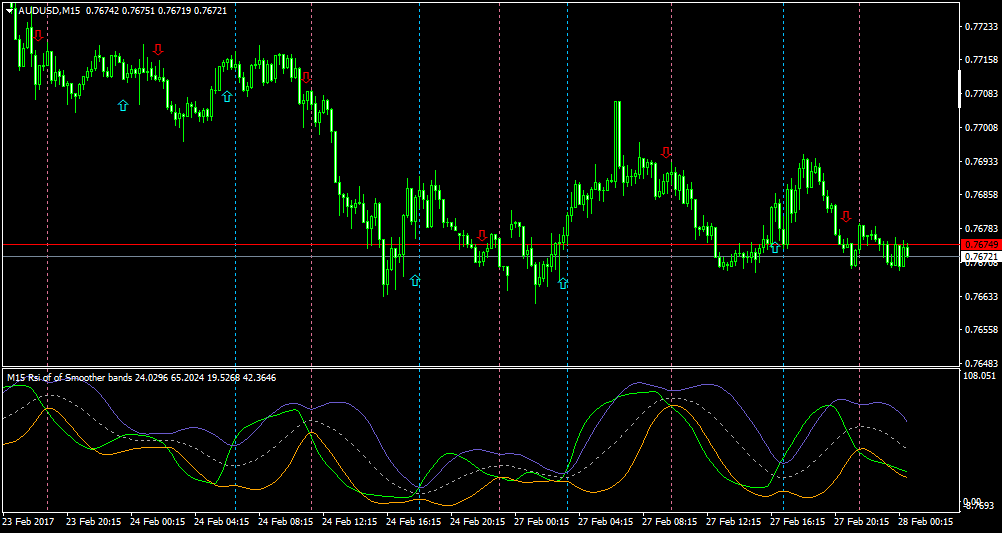Click the last red down arrow near 27 Feb 20:15
Image resolution: width=1002 pixels, height=533 pixels.
tap(846, 217)
